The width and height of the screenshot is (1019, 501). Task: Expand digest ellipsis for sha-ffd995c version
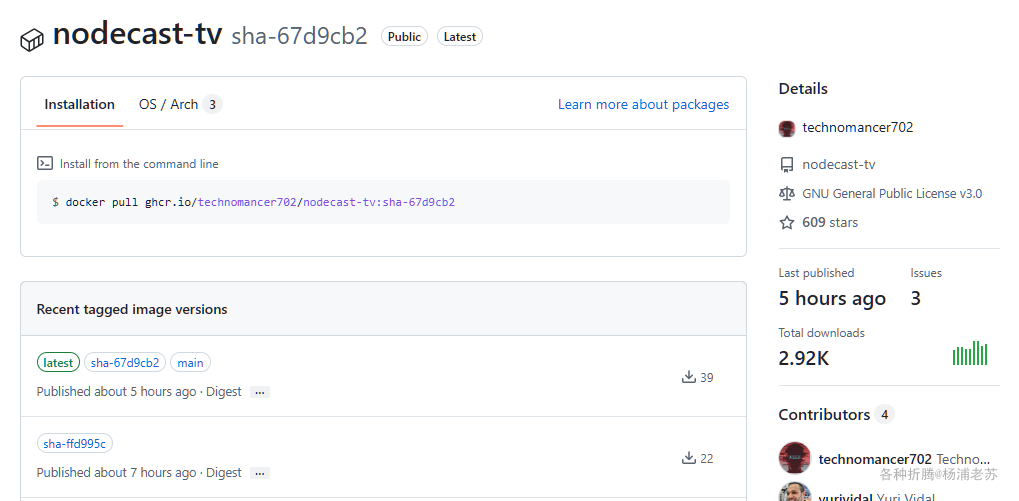[260, 473]
